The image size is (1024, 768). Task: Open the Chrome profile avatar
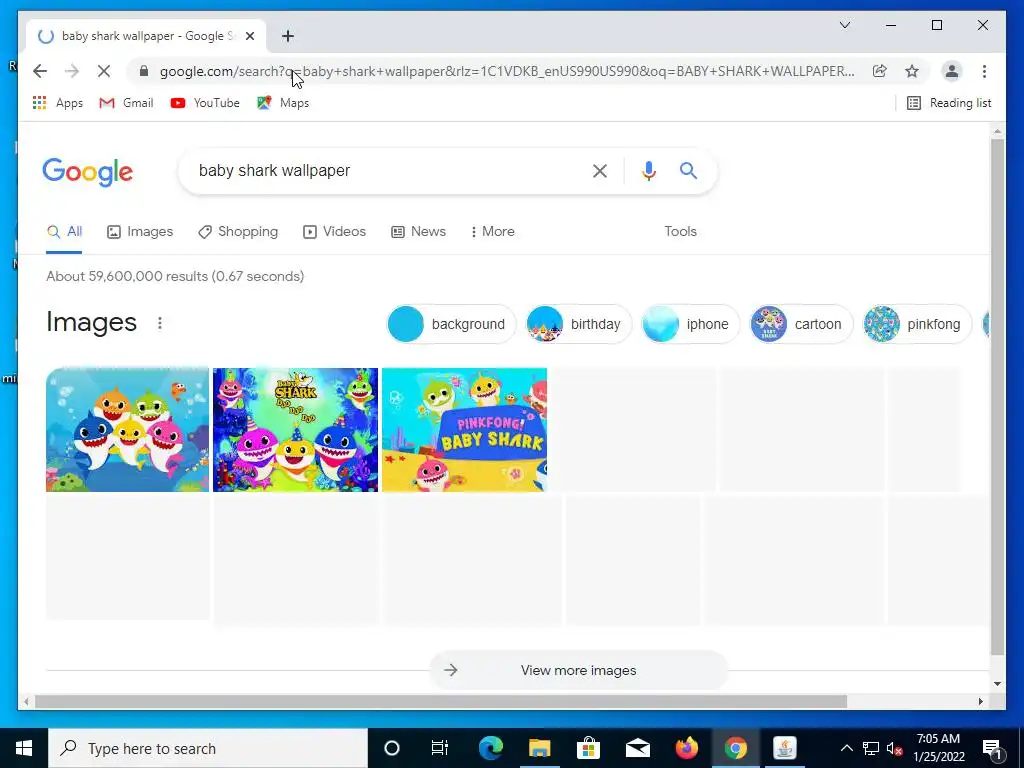tap(952, 71)
